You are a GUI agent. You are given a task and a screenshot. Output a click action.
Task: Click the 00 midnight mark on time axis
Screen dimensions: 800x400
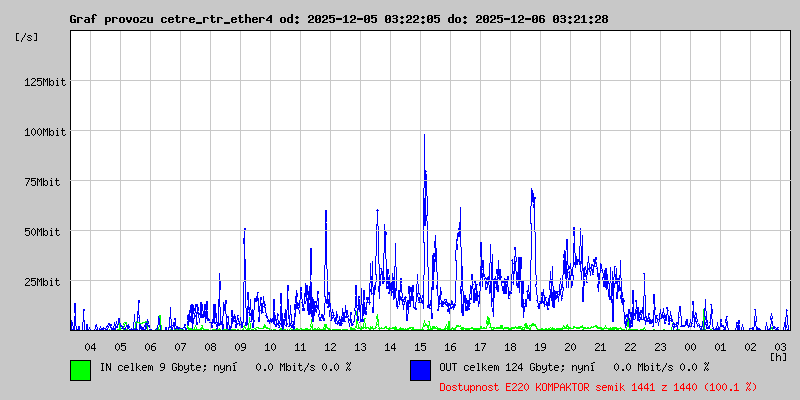coord(690,346)
